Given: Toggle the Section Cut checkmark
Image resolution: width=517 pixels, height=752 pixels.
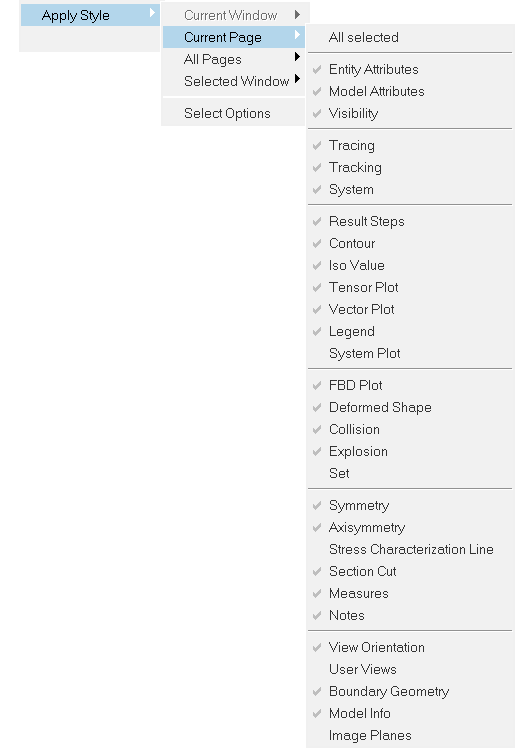Looking at the screenshot, I should tap(410, 572).
